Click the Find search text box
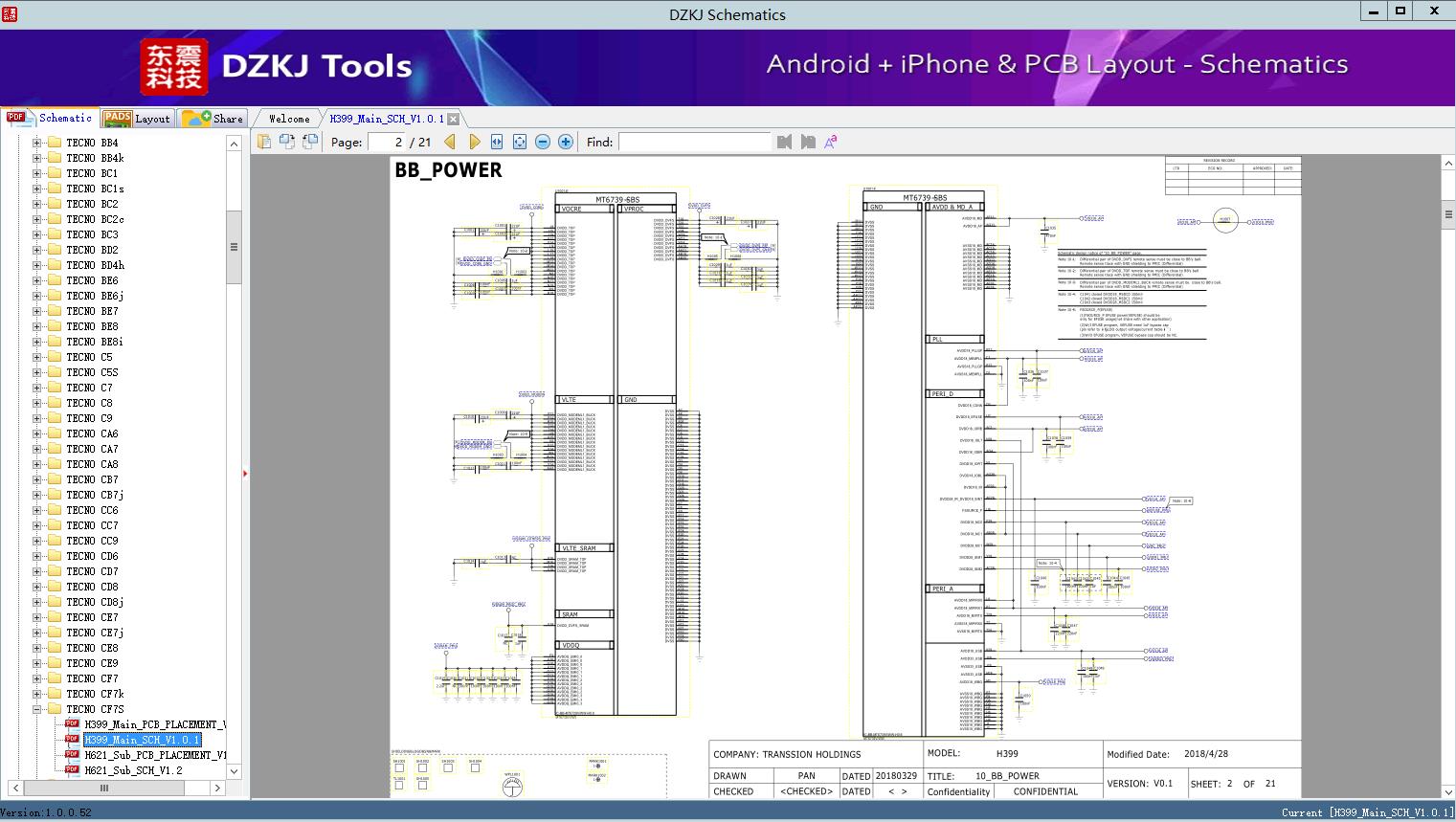This screenshot has width=1456, height=822. click(x=694, y=142)
